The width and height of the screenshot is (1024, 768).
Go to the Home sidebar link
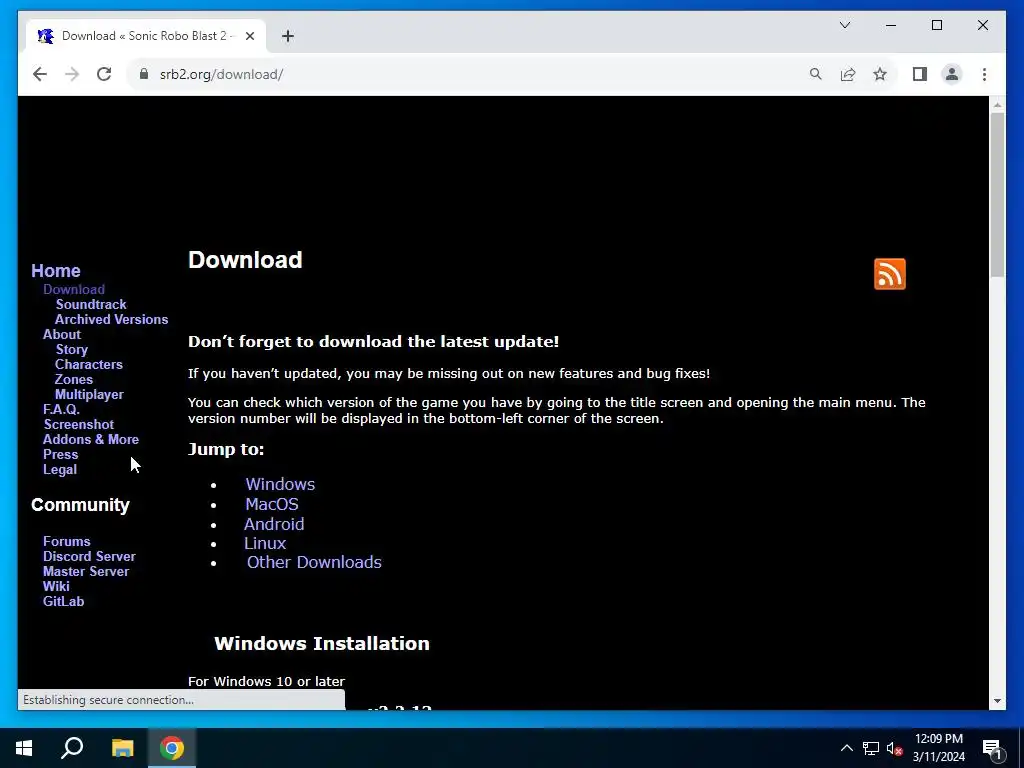pyautogui.click(x=56, y=270)
